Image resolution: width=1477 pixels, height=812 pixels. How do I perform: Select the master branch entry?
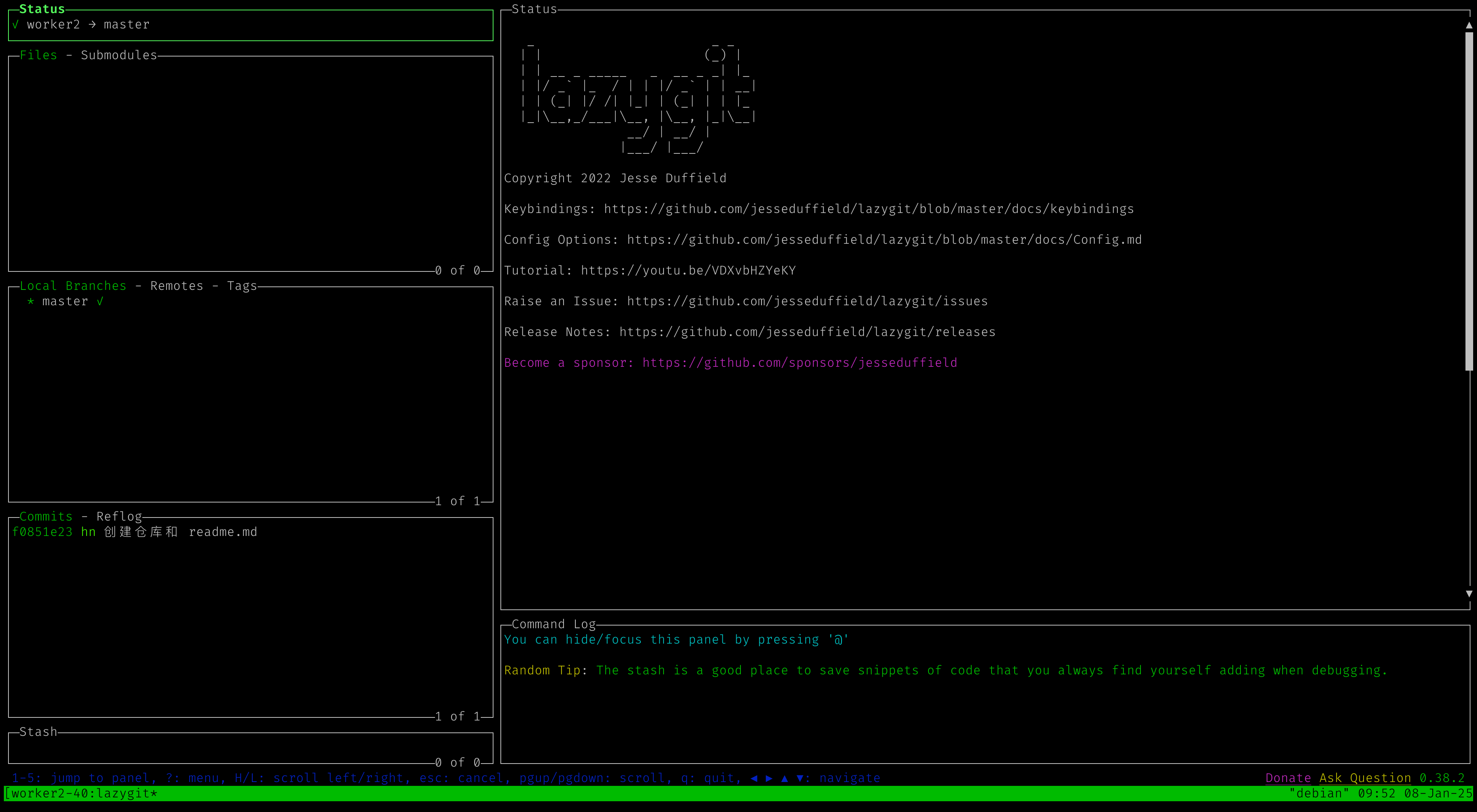click(x=65, y=301)
